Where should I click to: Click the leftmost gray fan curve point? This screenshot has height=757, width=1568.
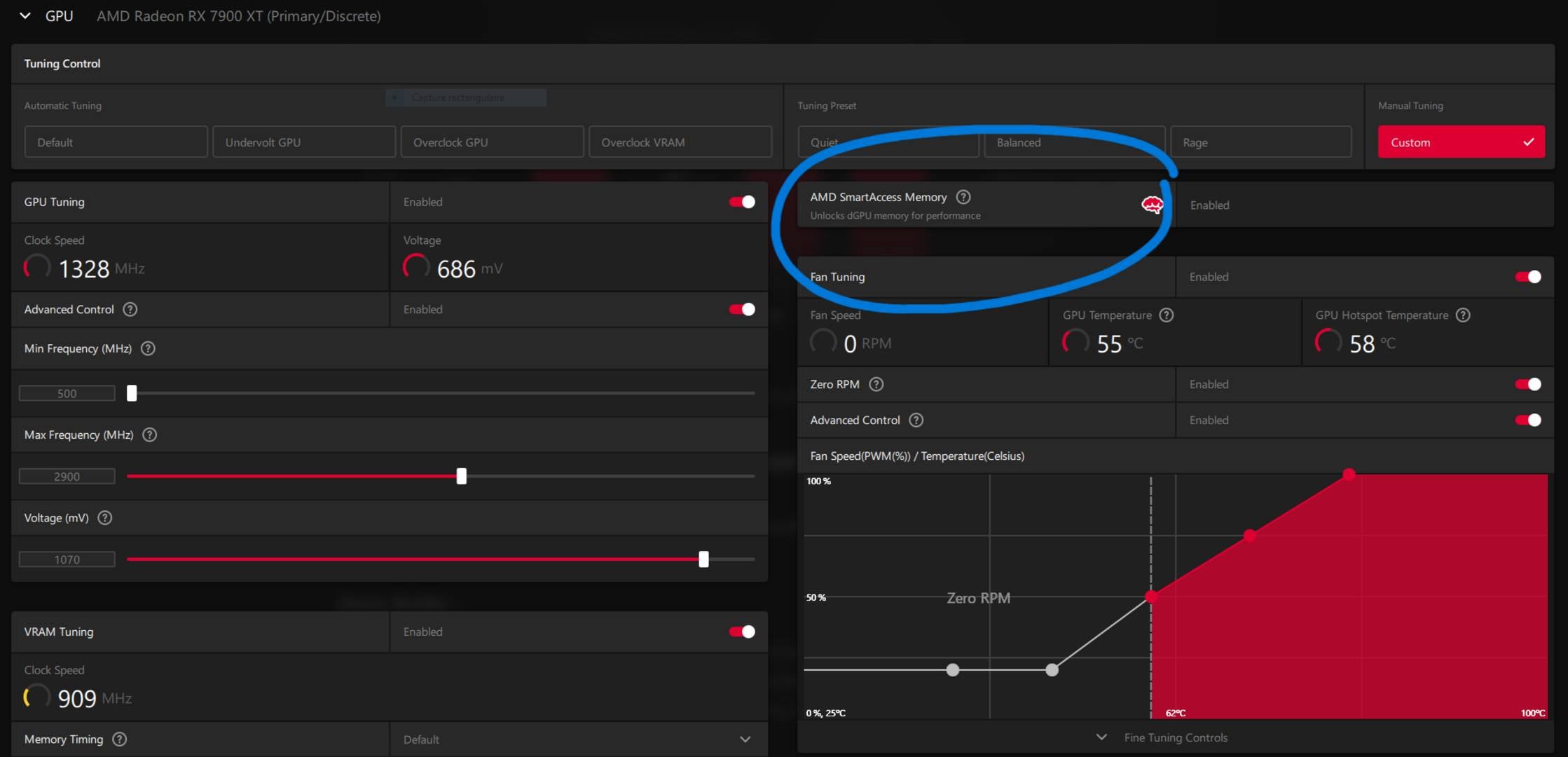953,670
